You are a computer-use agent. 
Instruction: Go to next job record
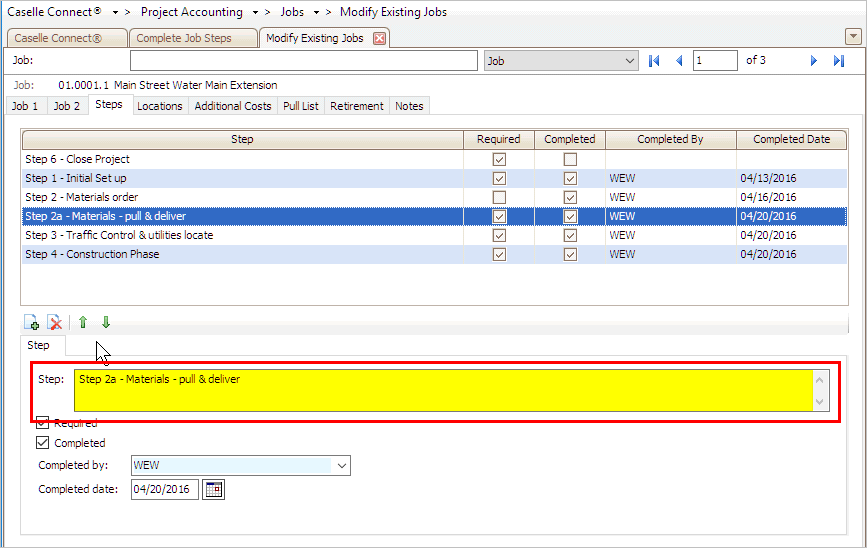coord(814,61)
